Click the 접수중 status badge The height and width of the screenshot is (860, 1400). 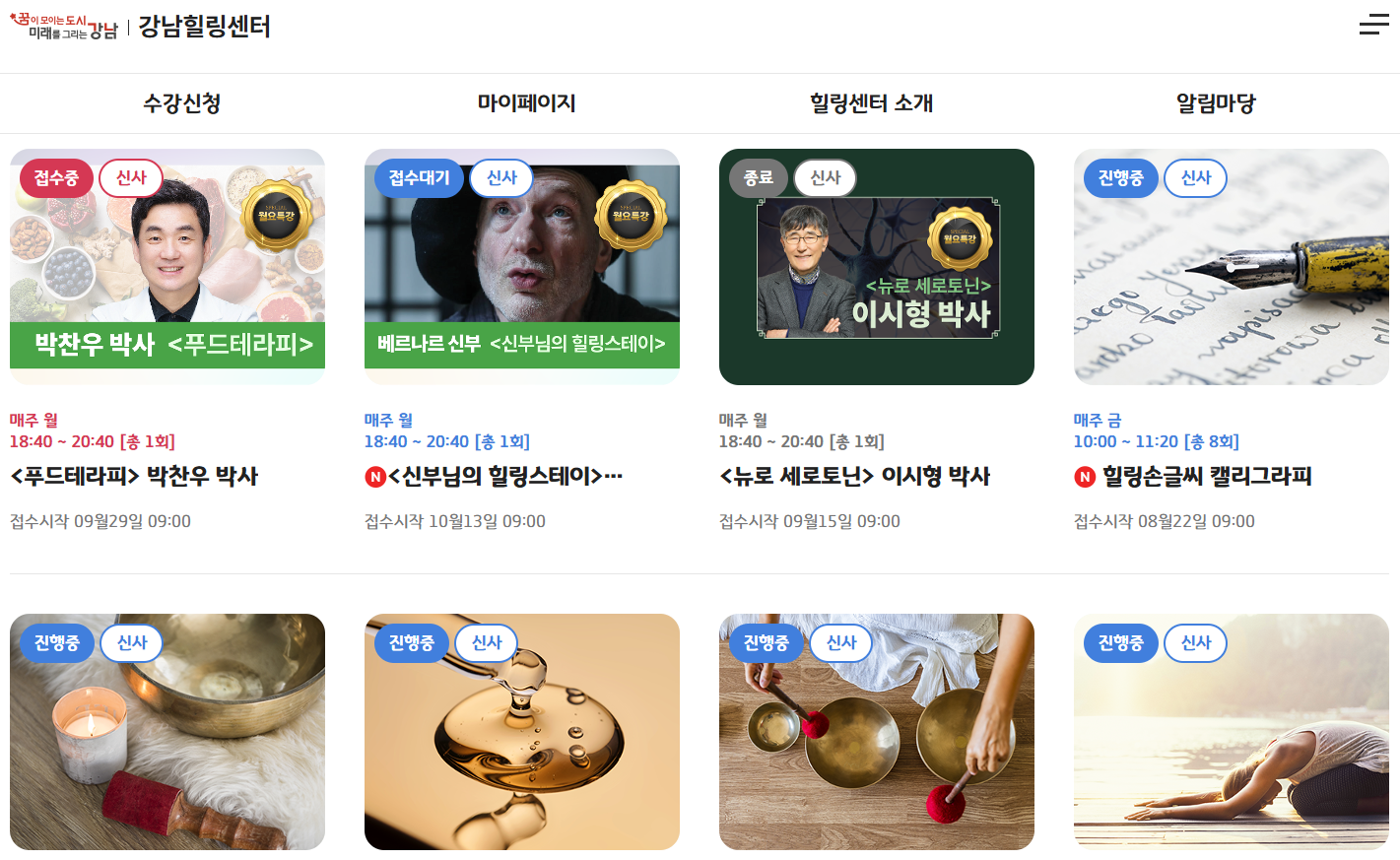tap(56, 178)
